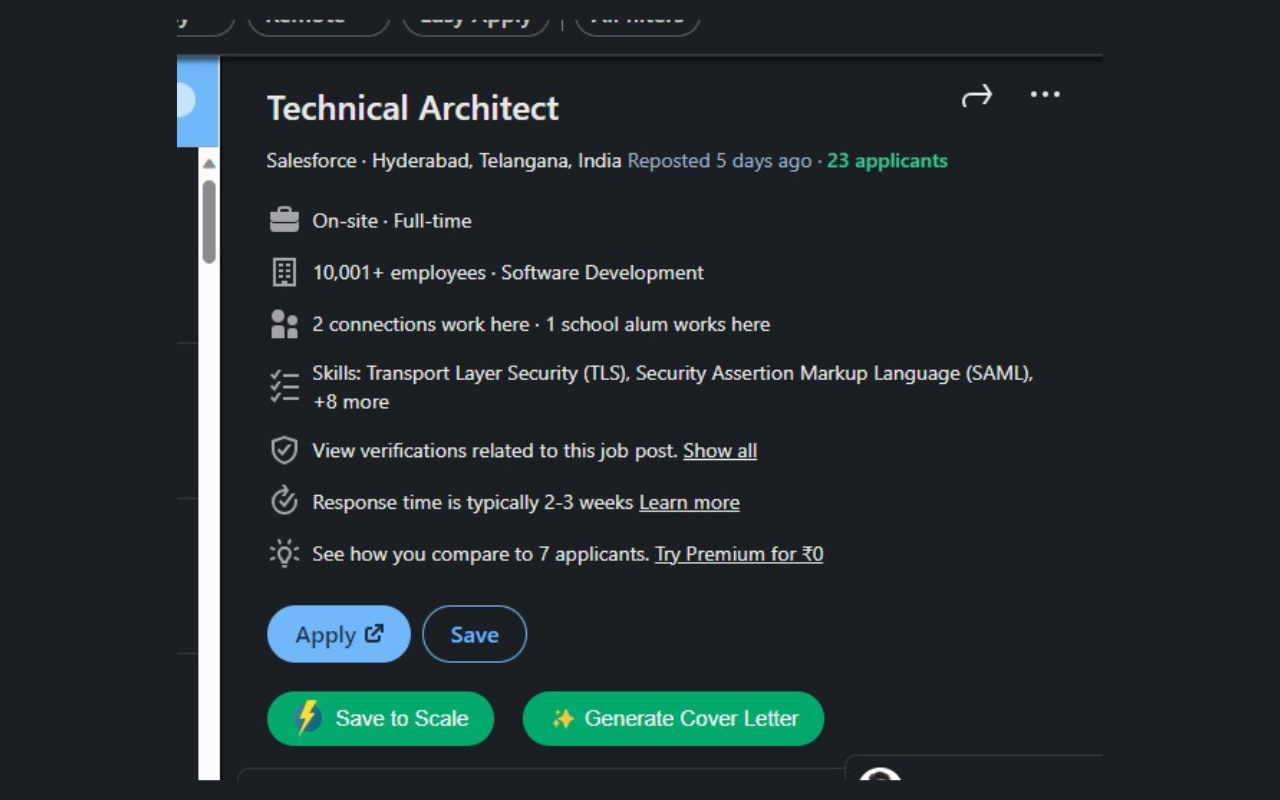
Task: Click the Technical Architect job title
Action: pos(413,108)
